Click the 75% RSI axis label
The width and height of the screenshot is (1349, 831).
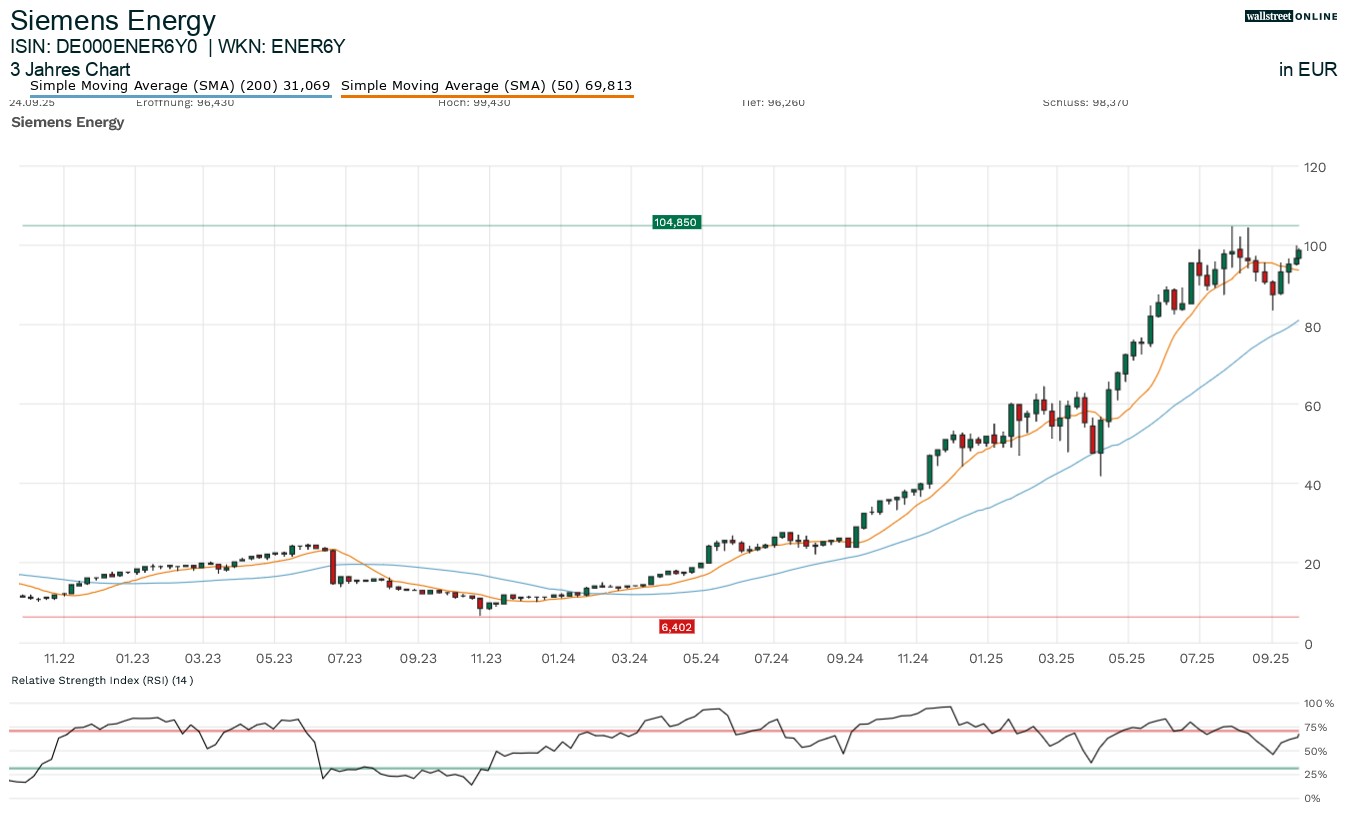1317,727
